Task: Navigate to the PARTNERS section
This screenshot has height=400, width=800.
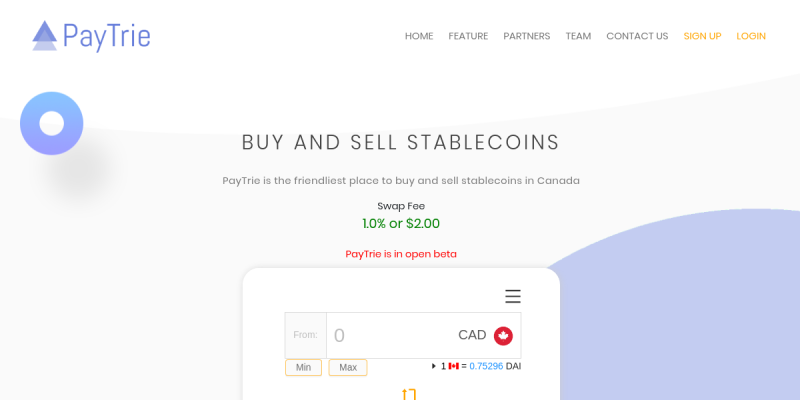Action: click(527, 36)
